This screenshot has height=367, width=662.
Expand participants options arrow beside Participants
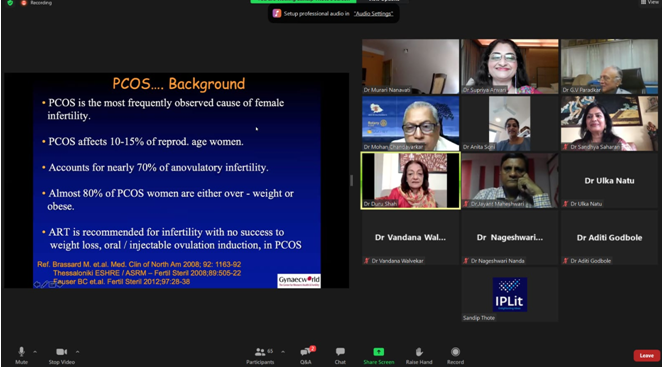[283, 351]
